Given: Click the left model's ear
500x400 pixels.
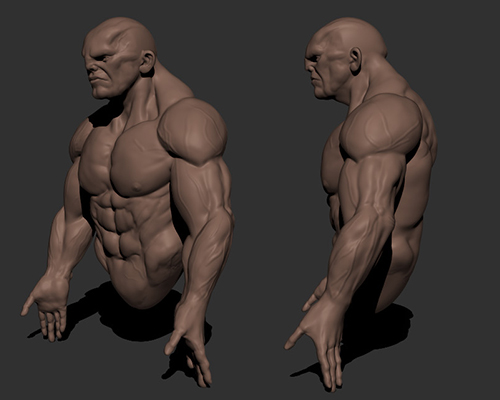Looking at the screenshot, I should pos(147,63).
